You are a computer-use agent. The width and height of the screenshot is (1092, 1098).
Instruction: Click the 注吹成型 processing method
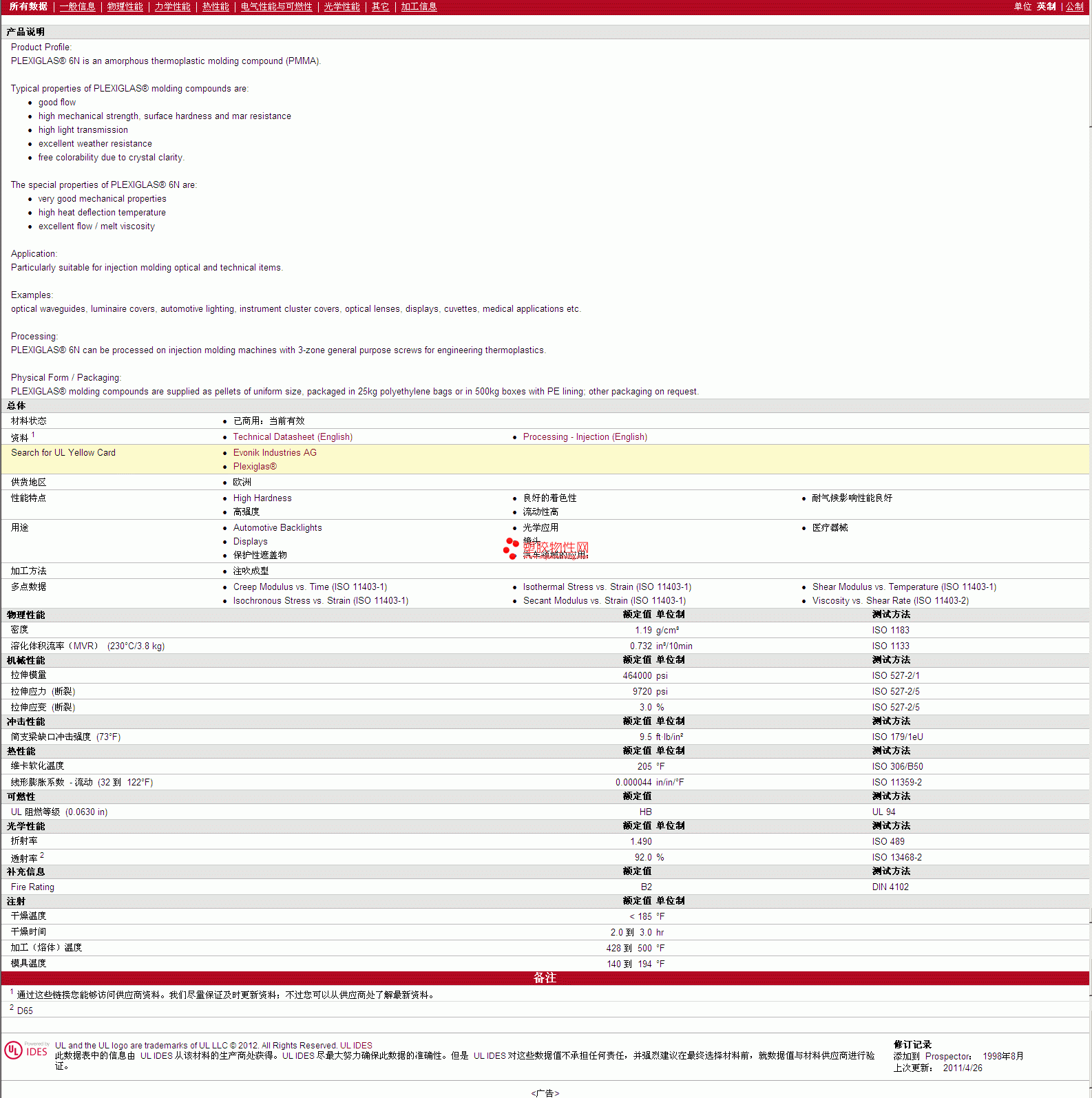[251, 571]
